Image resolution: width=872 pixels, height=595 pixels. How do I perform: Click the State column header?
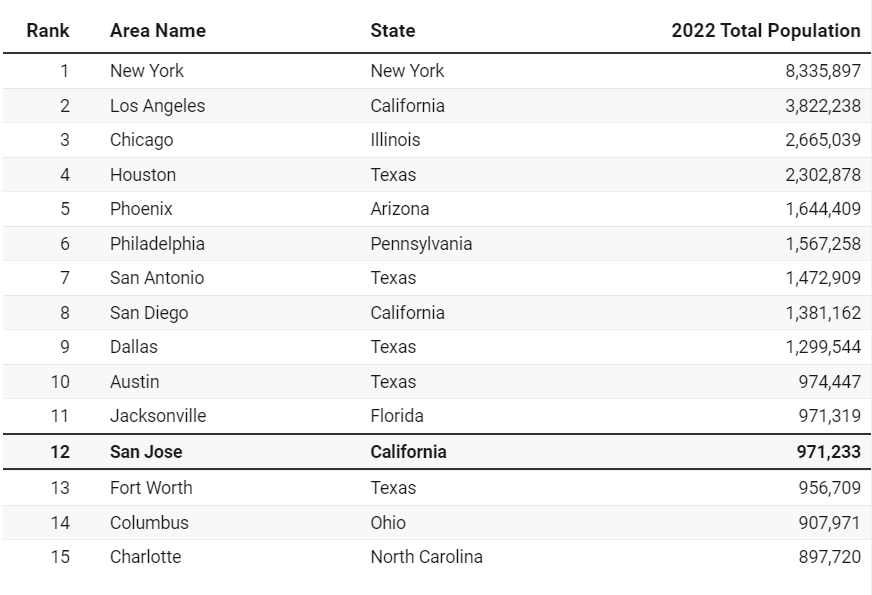[392, 30]
